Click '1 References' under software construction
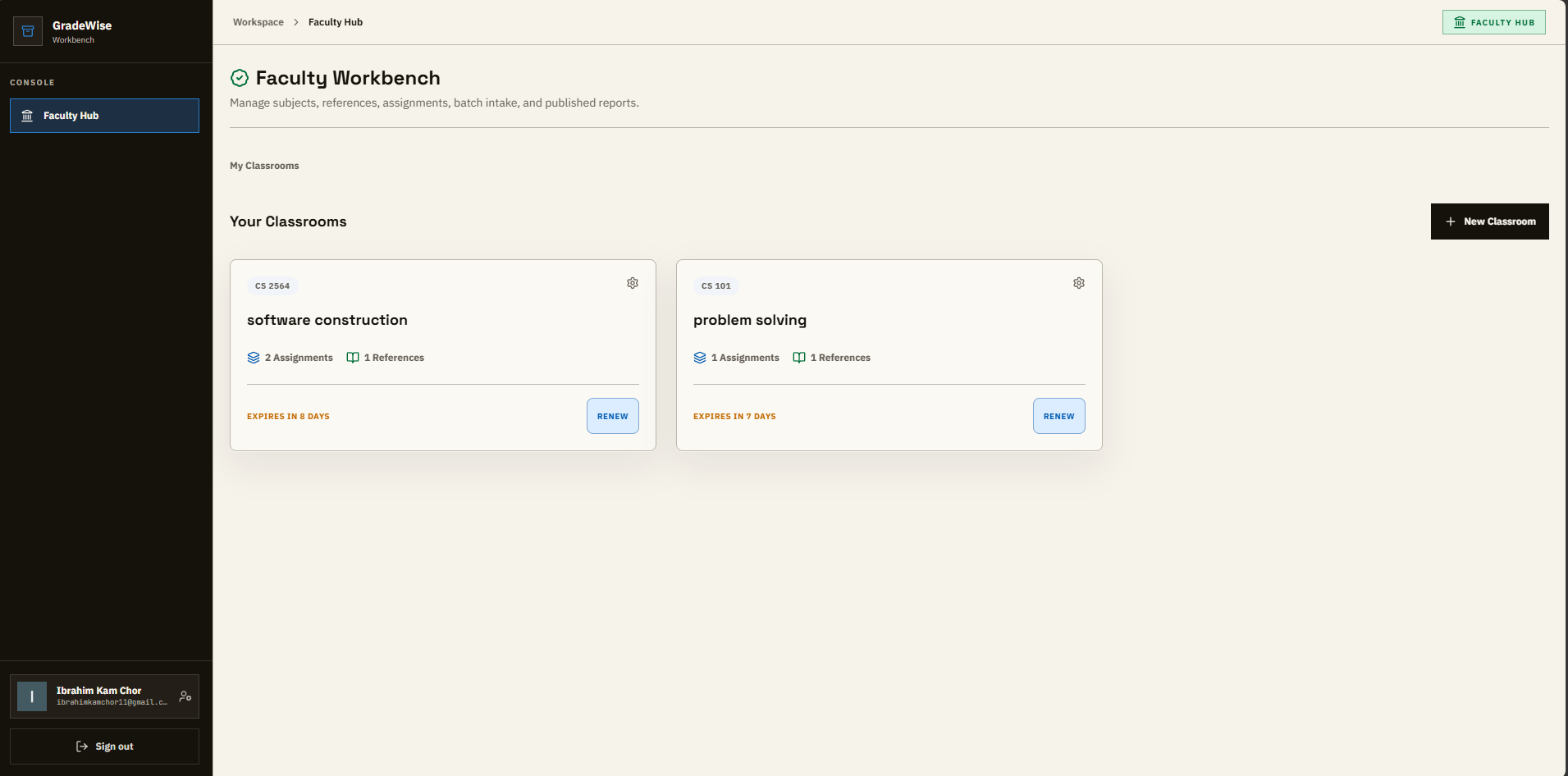The height and width of the screenshot is (776, 1568). click(394, 358)
